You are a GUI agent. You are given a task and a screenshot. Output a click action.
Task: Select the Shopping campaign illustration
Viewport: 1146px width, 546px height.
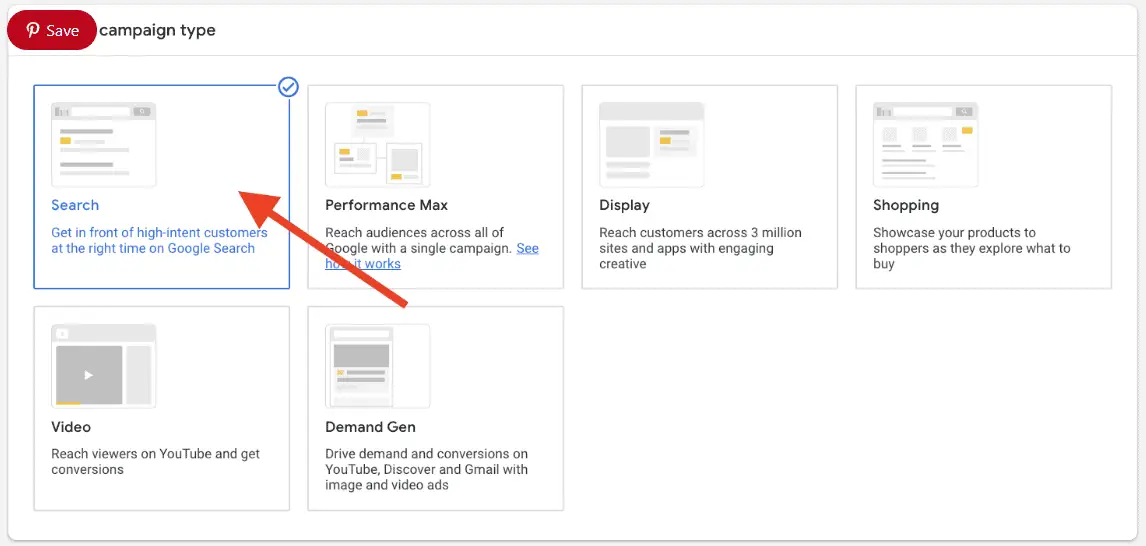point(926,145)
